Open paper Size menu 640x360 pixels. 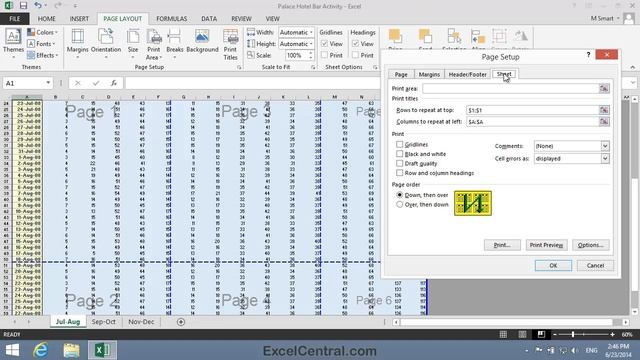tap(133, 44)
